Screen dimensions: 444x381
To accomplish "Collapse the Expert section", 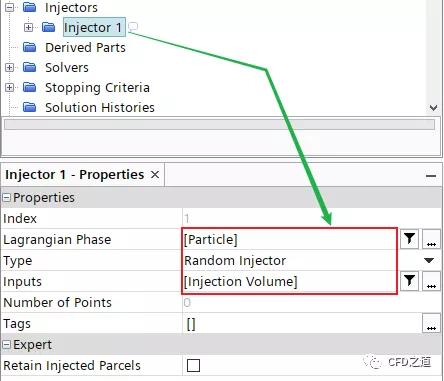I will click(7, 345).
